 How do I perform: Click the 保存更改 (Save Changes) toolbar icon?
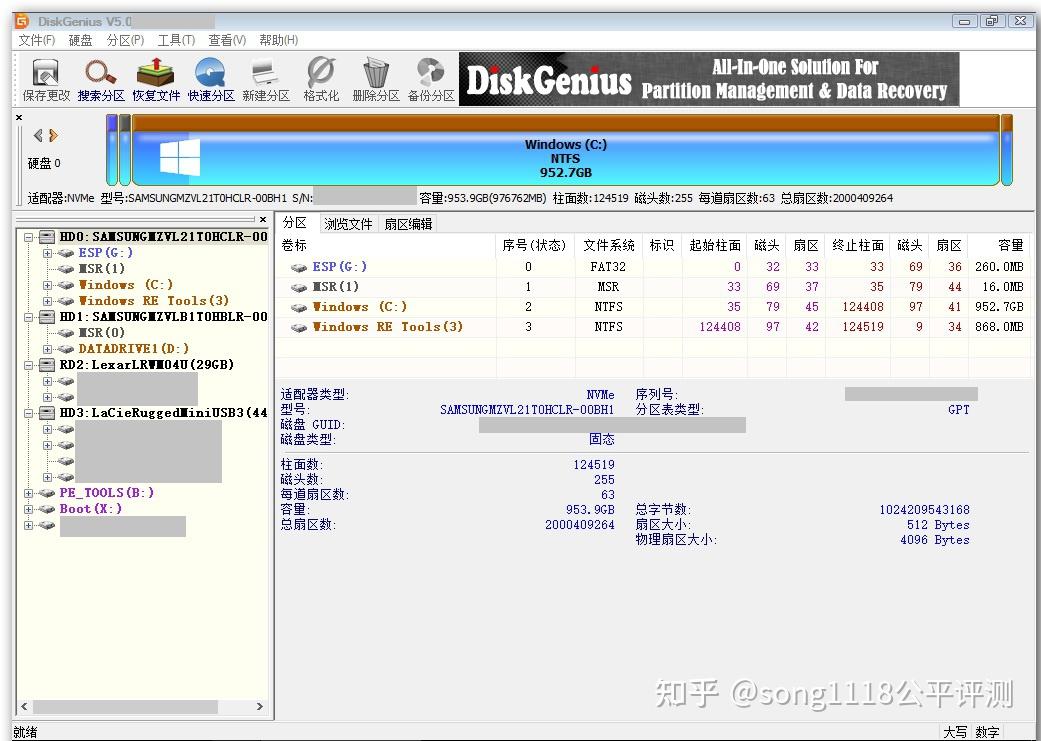(x=45, y=78)
